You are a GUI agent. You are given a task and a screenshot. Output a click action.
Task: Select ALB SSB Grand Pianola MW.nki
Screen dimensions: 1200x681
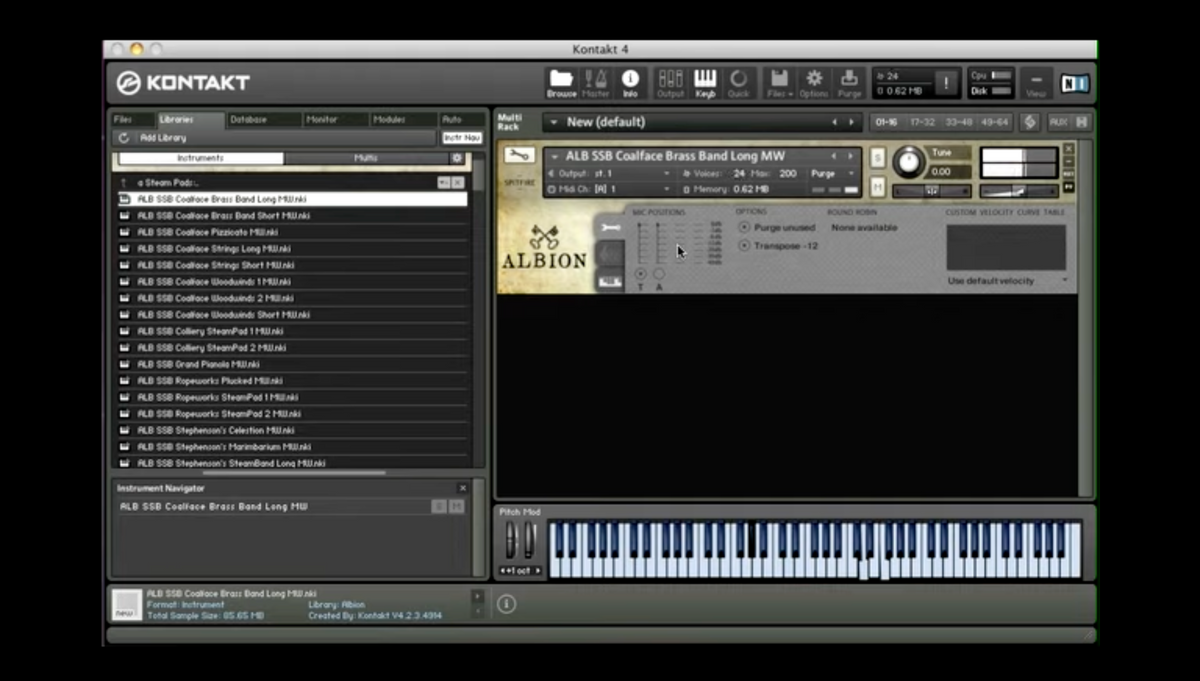pyautogui.click(x=198, y=365)
